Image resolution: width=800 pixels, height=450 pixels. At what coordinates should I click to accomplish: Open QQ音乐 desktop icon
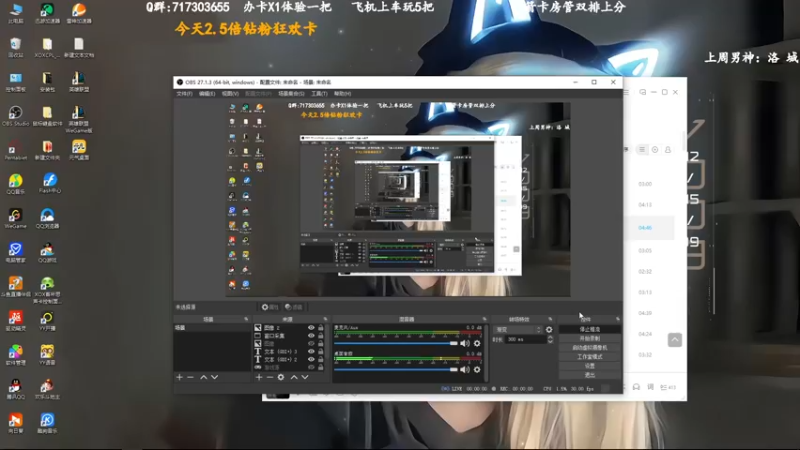15,184
